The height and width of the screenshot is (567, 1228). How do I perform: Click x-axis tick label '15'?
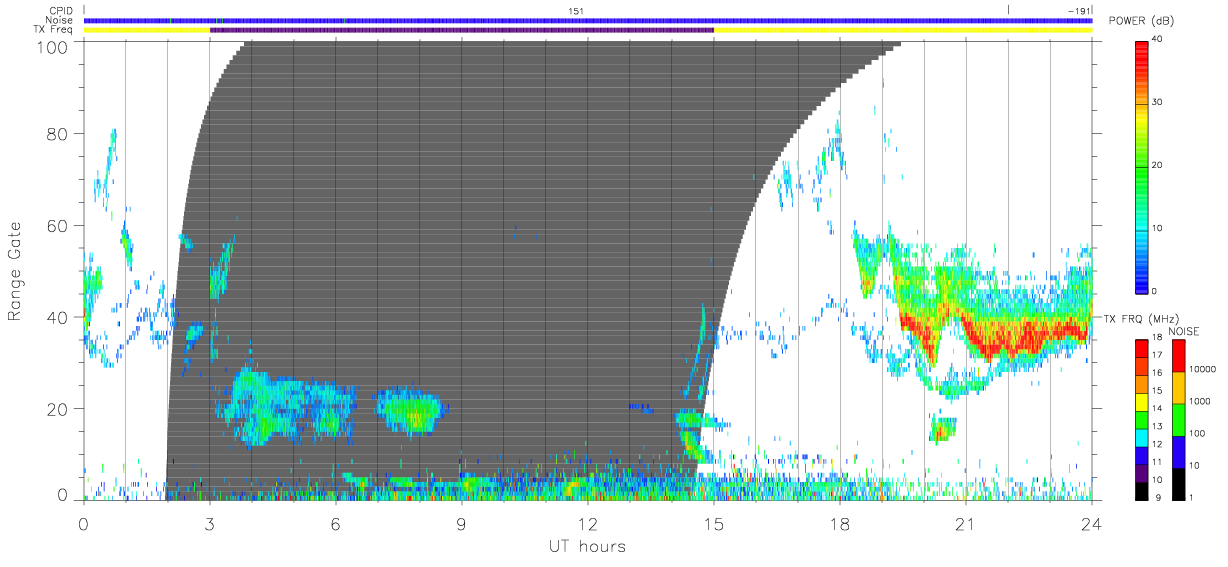coord(714,523)
